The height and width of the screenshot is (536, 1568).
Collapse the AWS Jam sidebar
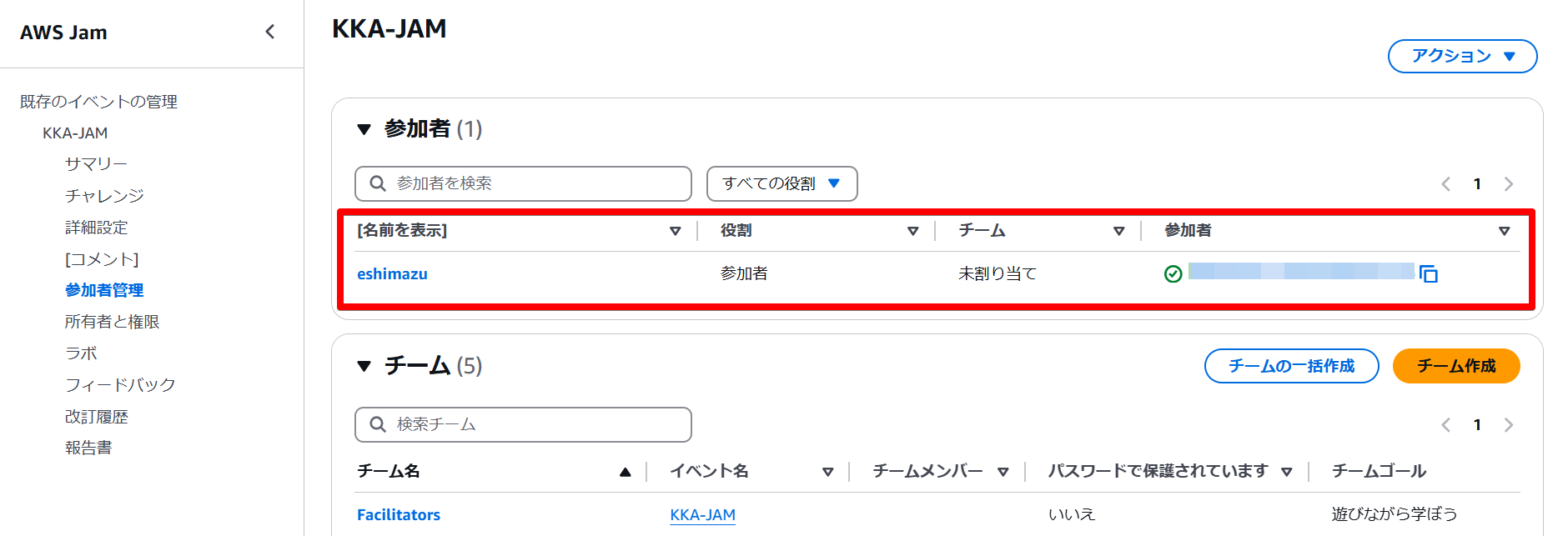pyautogui.click(x=269, y=32)
